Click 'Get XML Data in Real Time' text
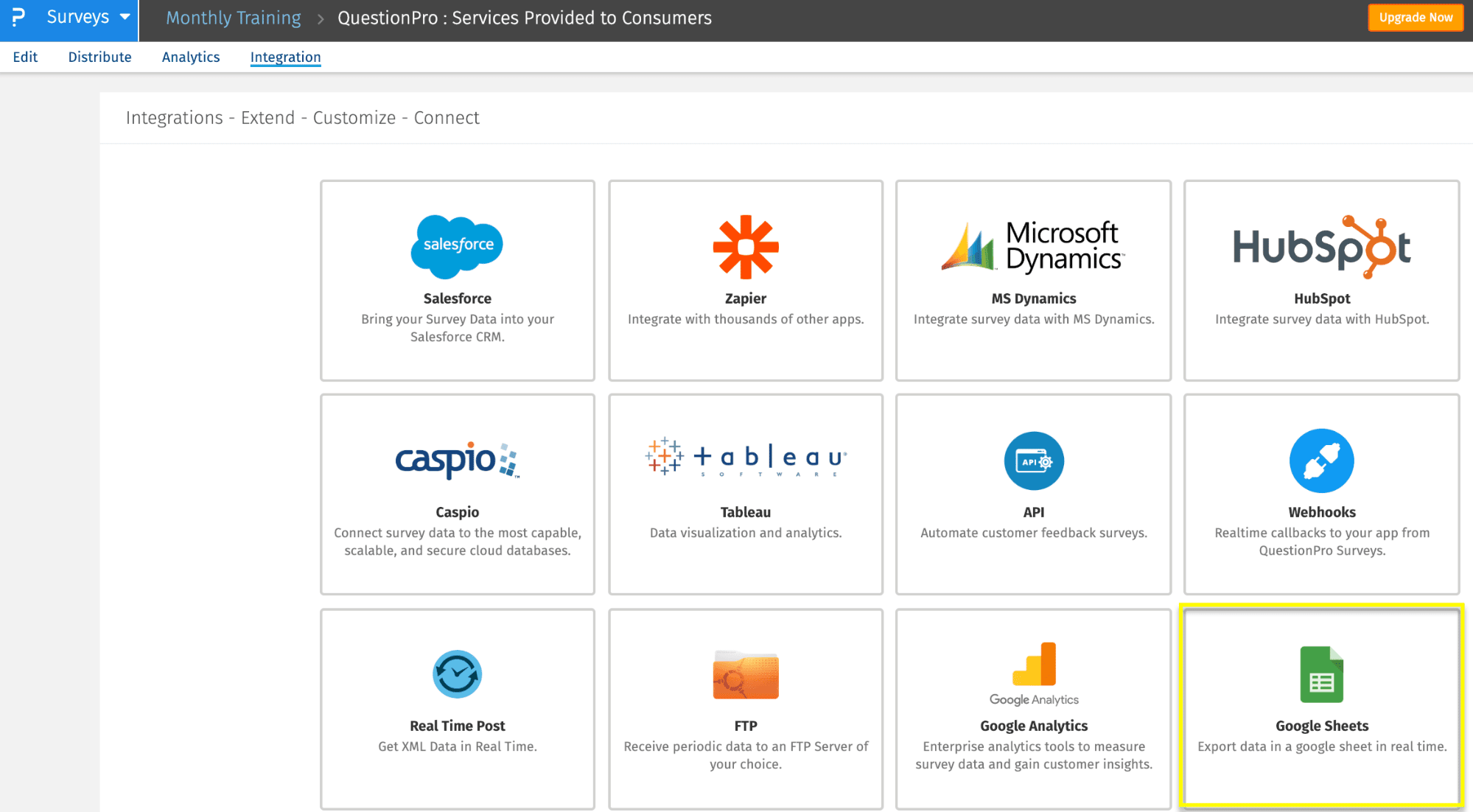Screen dimensions: 1473x812 point(458,746)
